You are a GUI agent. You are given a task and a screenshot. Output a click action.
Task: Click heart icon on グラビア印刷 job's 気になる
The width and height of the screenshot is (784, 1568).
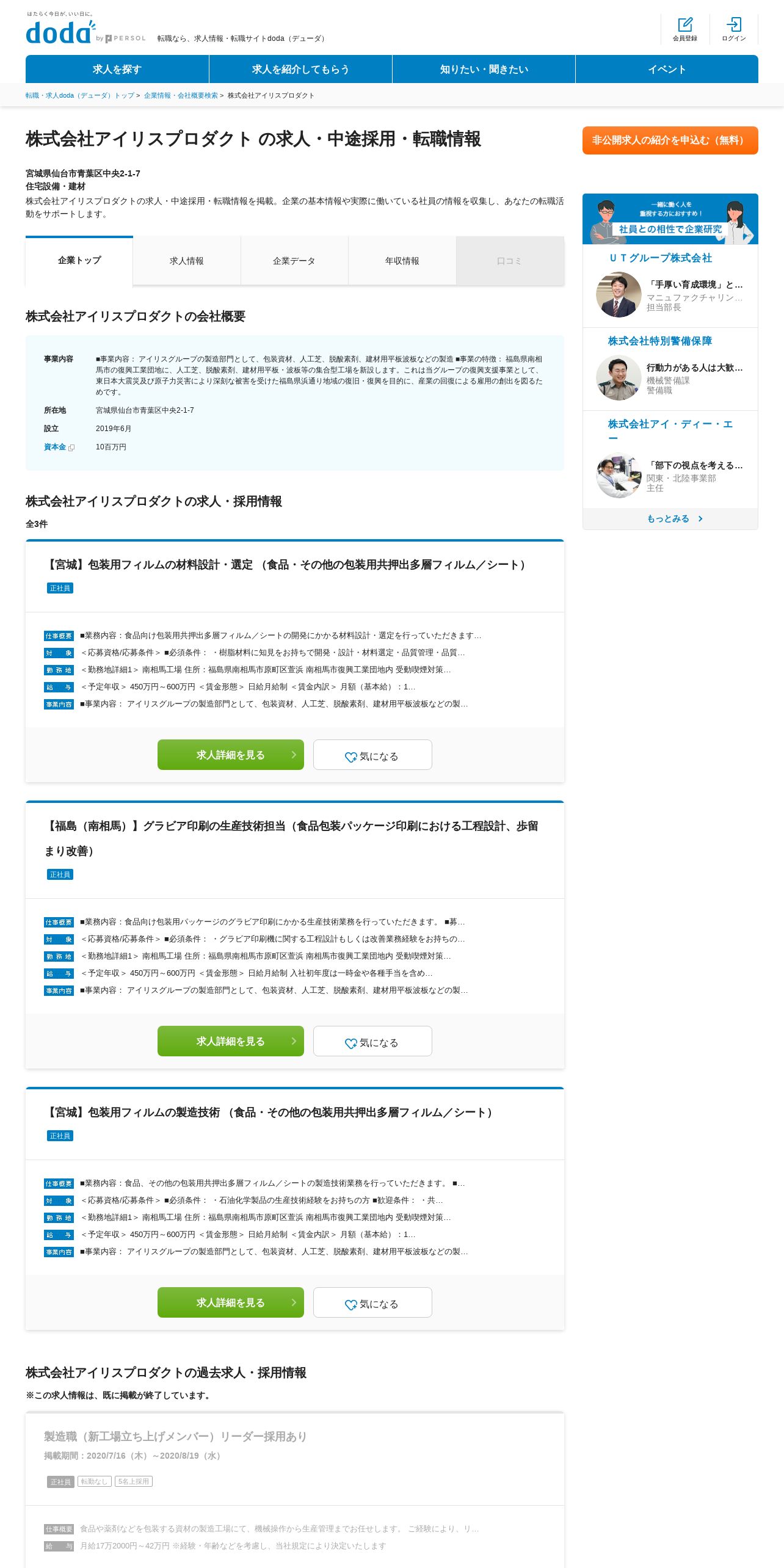[351, 1043]
